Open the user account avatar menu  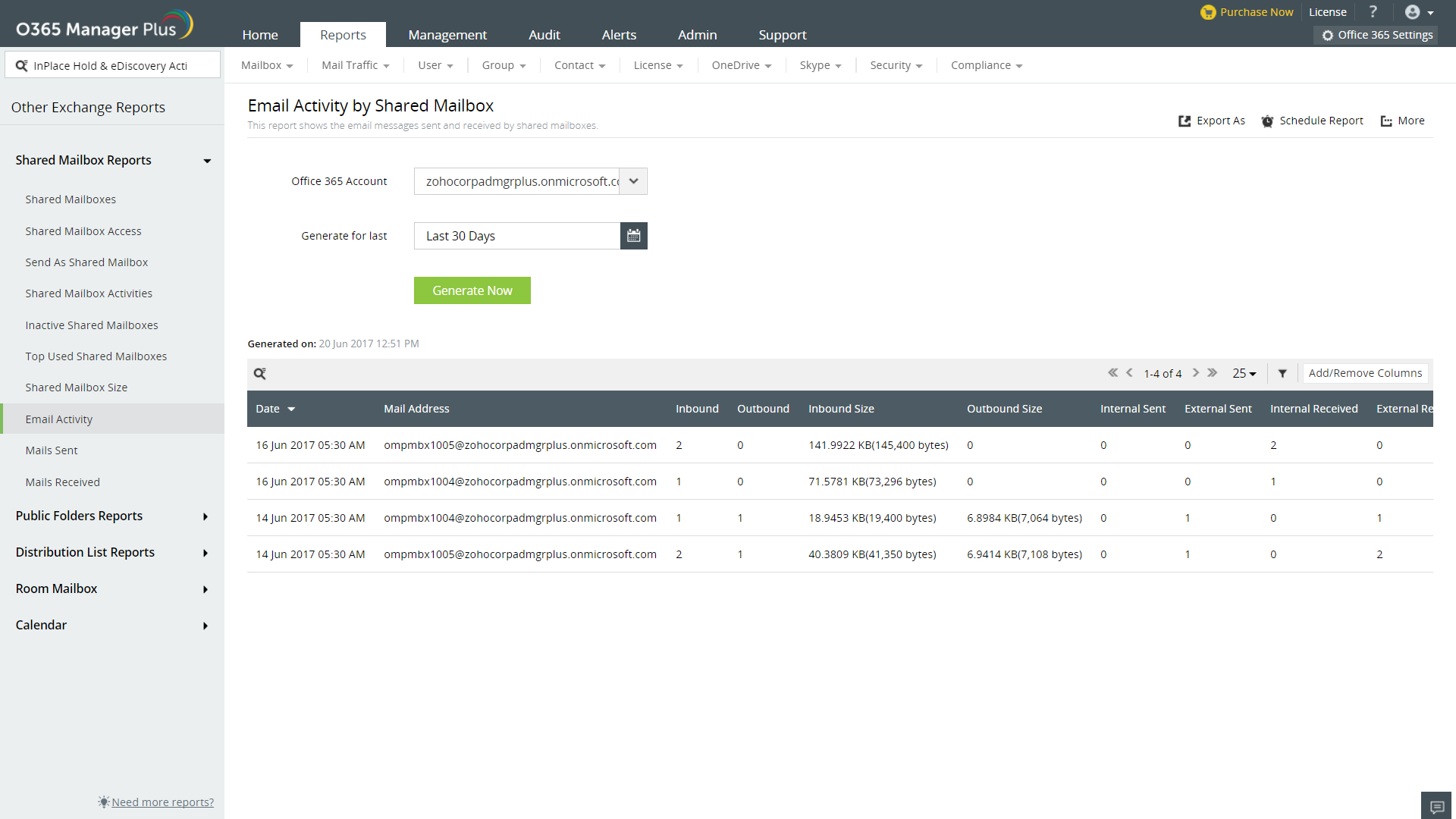pos(1418,12)
